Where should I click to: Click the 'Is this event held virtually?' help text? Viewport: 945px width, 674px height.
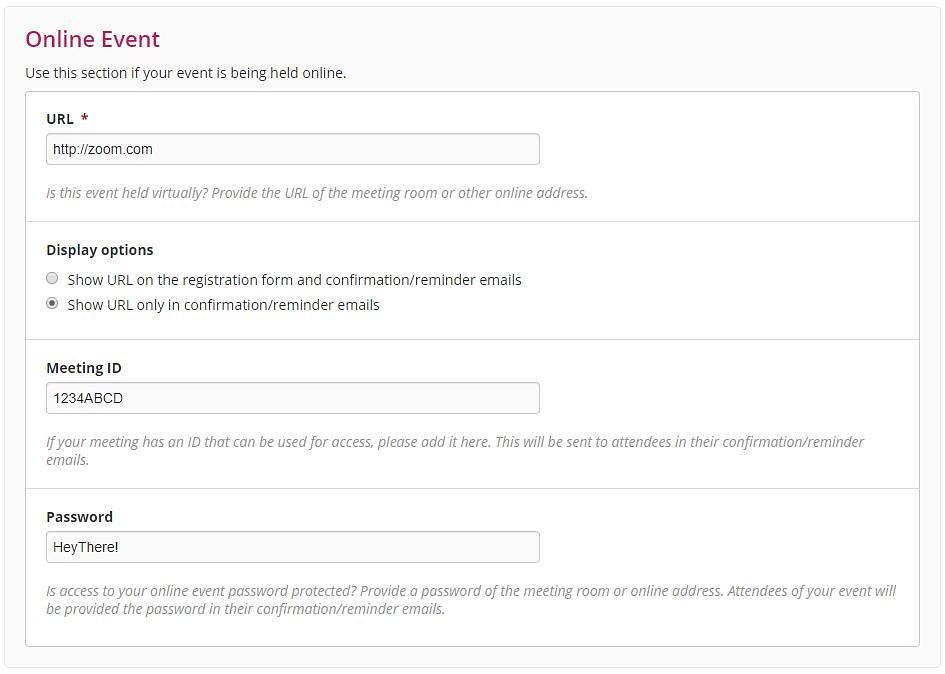317,193
